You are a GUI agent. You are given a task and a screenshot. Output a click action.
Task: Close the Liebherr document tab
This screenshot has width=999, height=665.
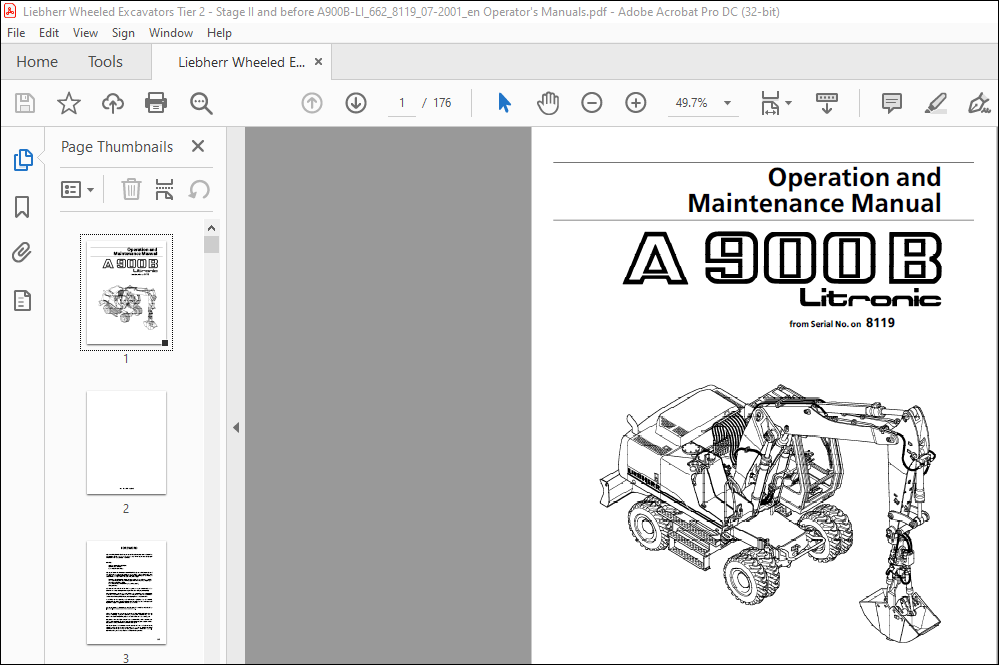pos(319,62)
